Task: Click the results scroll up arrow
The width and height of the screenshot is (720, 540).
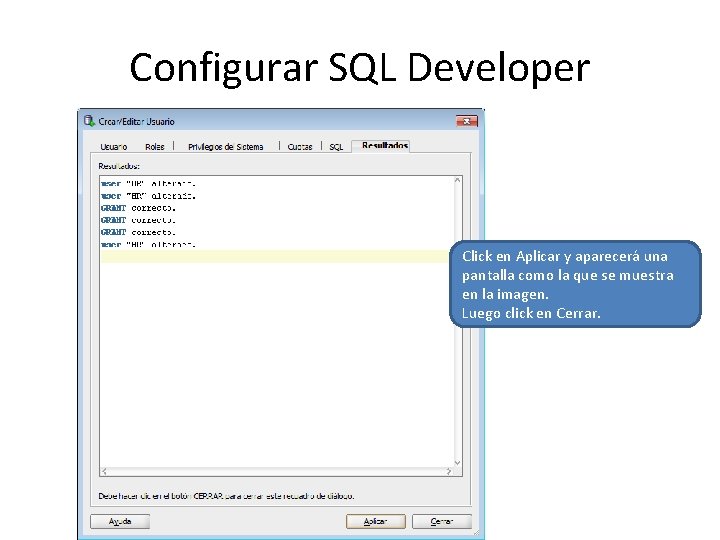Action: 457,180
